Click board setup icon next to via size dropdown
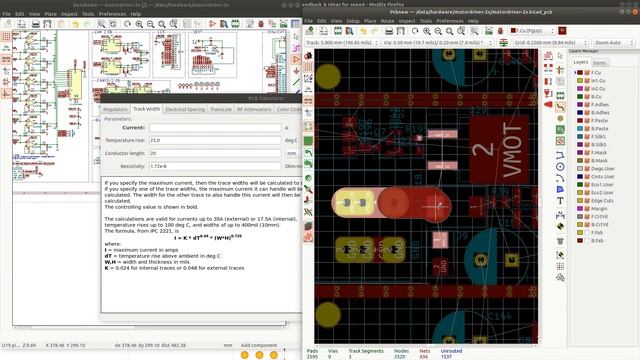The height and width of the screenshot is (360, 640). tap(504, 42)
